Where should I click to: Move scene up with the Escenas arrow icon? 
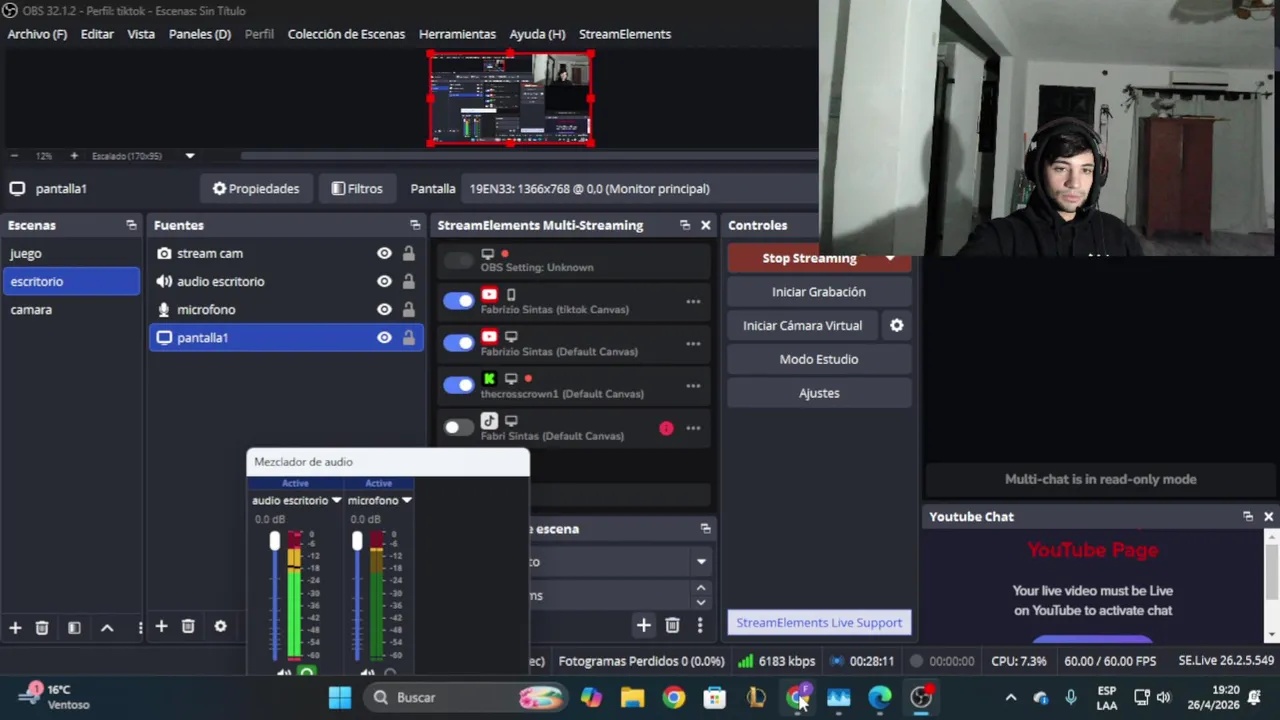107,627
